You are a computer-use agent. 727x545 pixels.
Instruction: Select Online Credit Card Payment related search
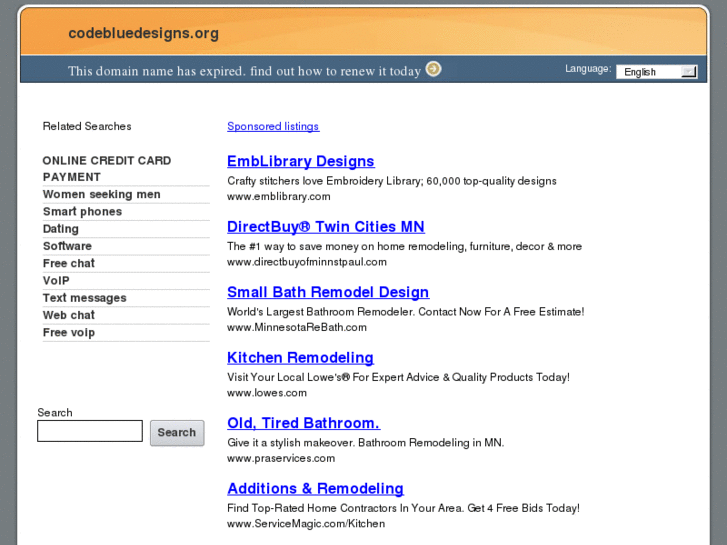click(x=107, y=169)
